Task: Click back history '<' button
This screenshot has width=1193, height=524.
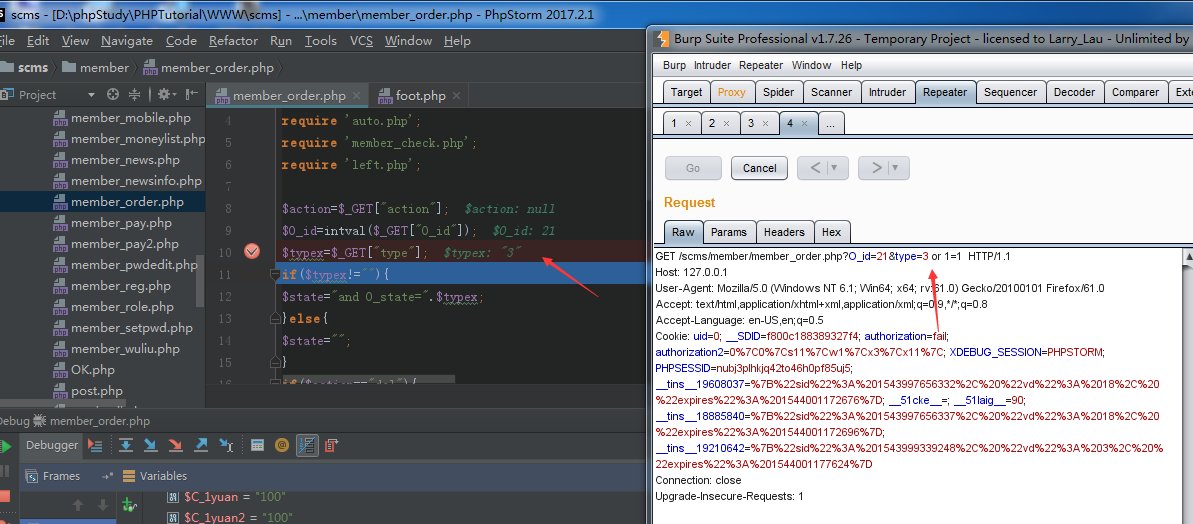Action: coord(814,168)
